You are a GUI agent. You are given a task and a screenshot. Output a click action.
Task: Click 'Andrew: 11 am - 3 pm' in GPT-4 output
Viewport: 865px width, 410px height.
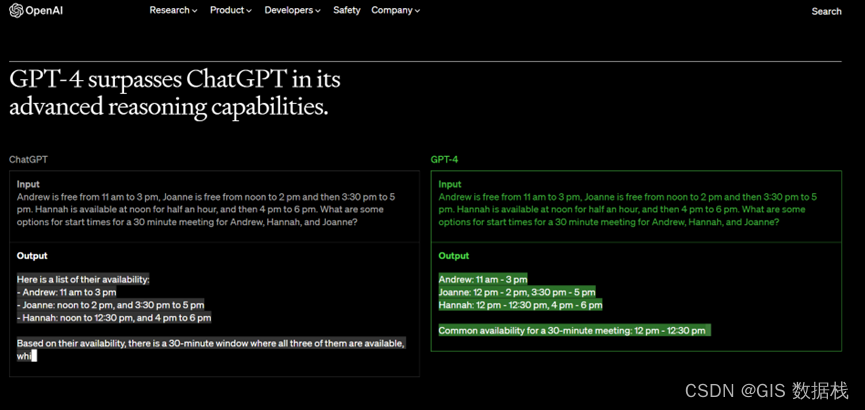click(483, 279)
